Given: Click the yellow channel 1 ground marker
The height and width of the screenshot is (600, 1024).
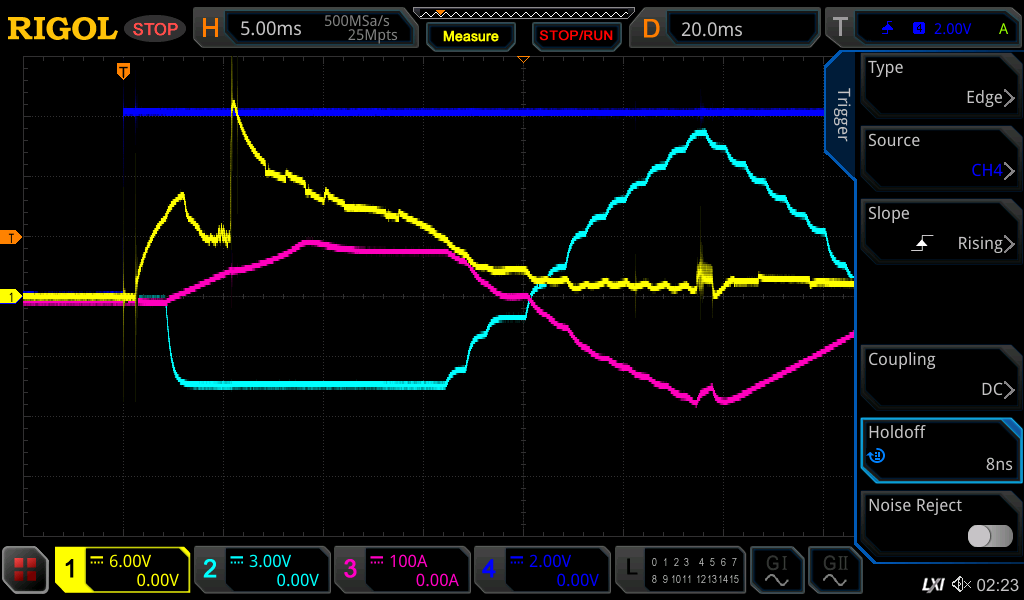Looking at the screenshot, I should pyautogui.click(x=13, y=297).
